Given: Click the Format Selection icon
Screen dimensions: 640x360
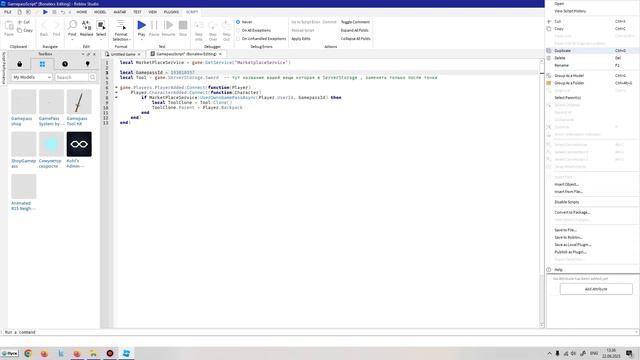Looking at the screenshot, I should [121, 26].
